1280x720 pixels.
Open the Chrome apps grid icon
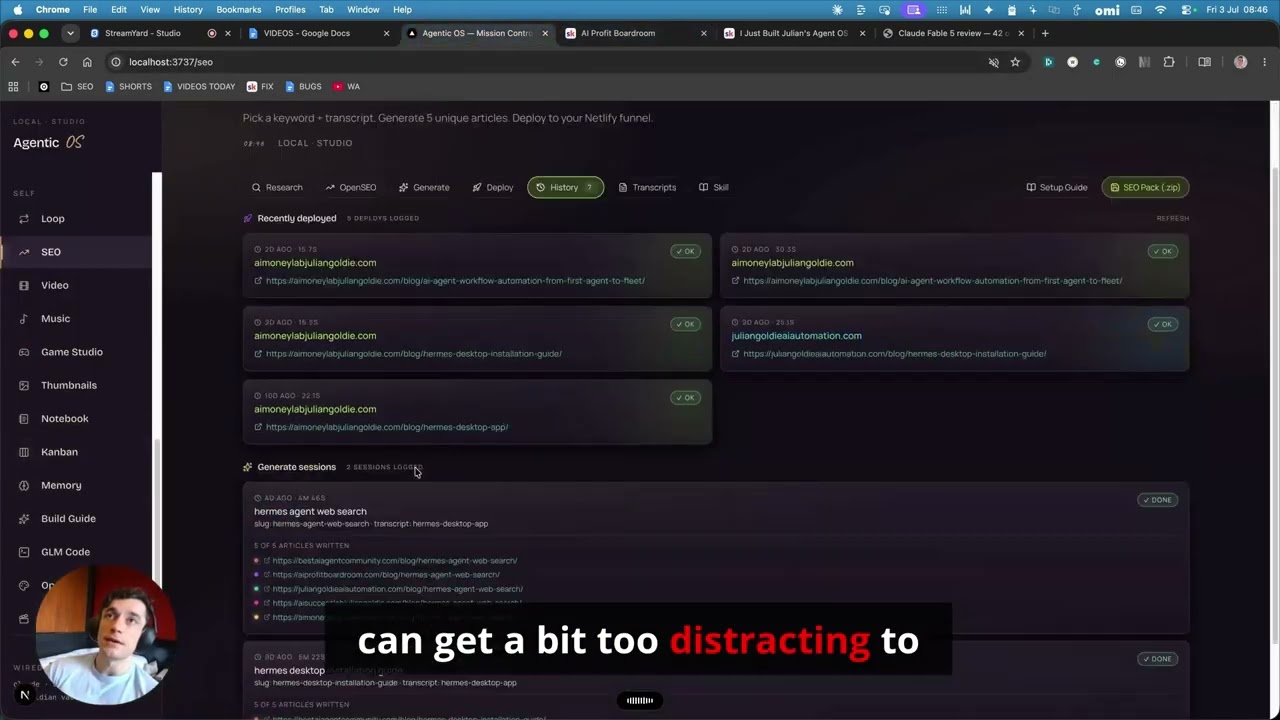(x=13, y=87)
